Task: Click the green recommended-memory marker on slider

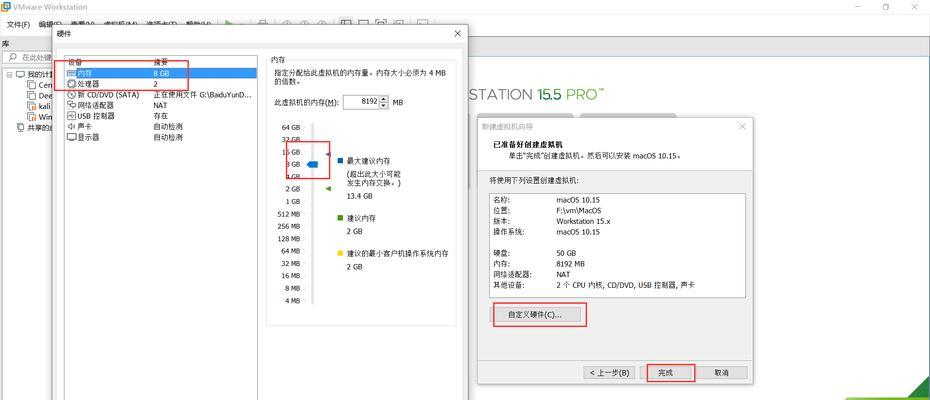Action: tap(328, 189)
